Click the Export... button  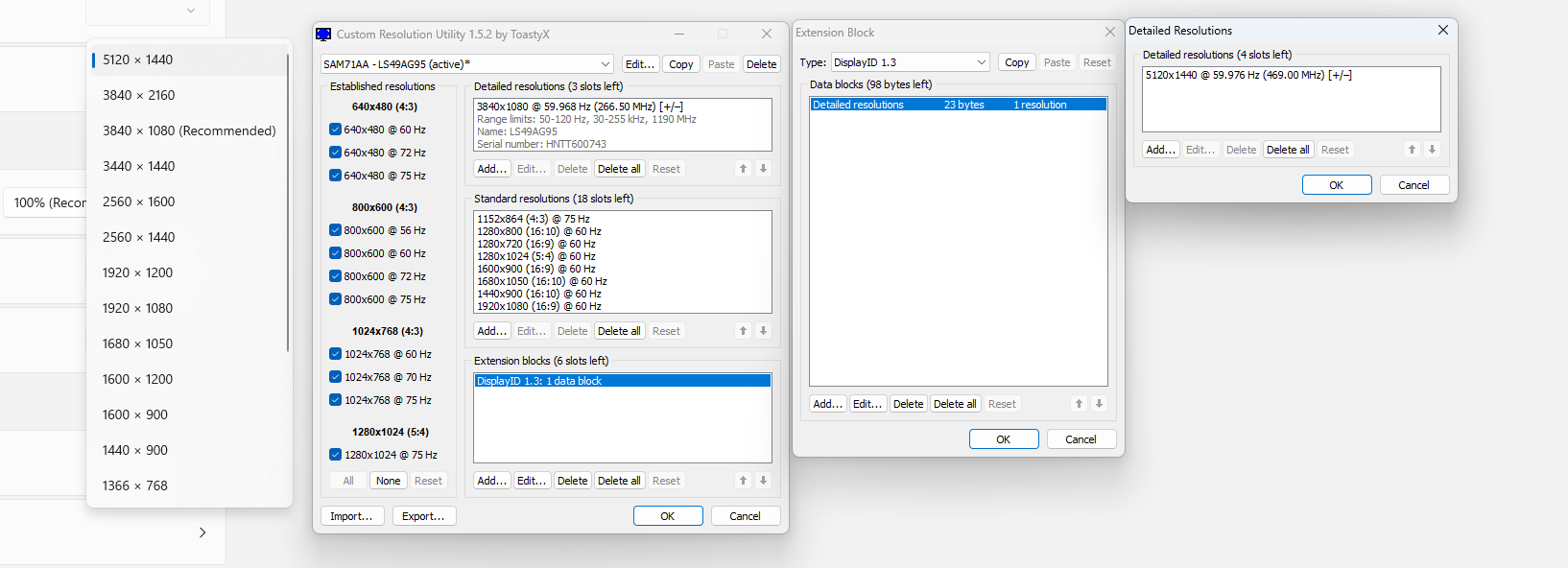[423, 516]
